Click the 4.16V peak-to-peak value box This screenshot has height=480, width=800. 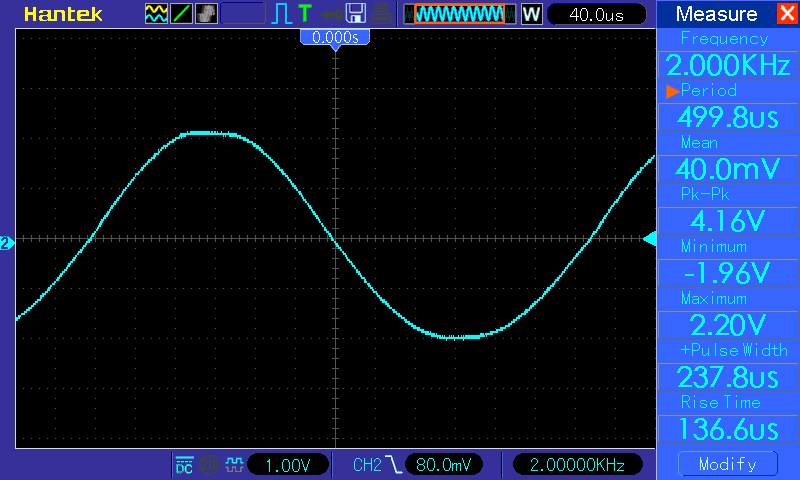tap(728, 221)
